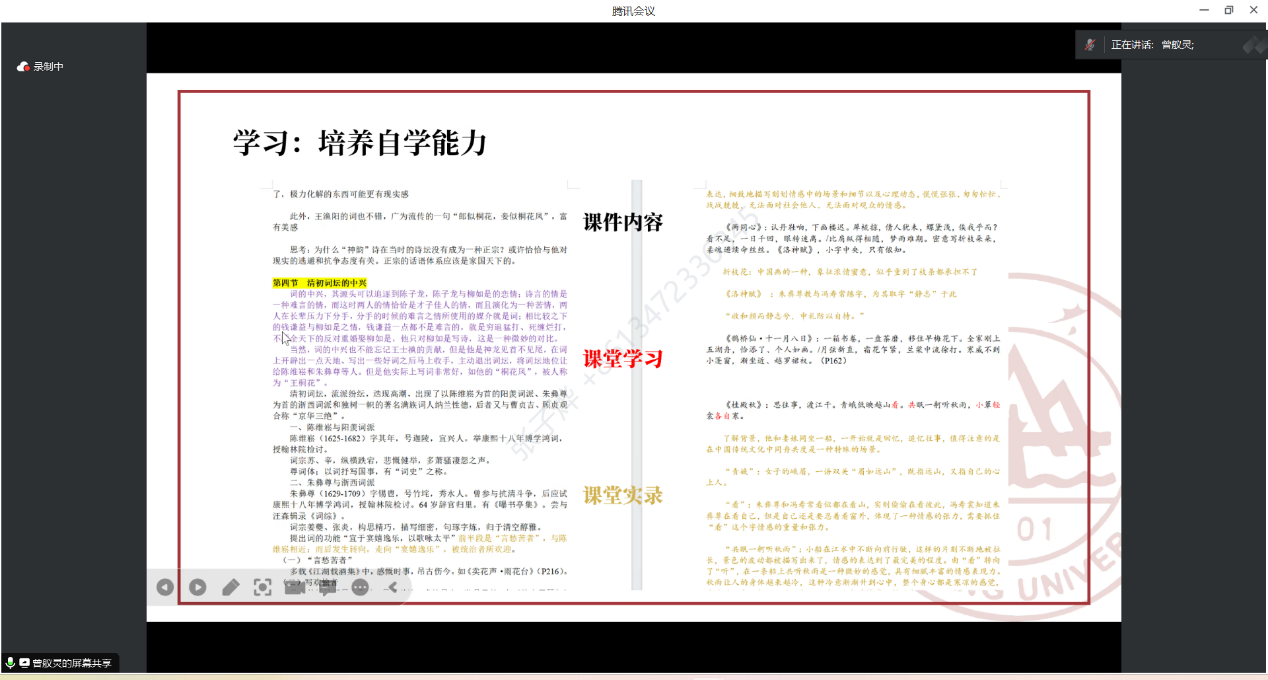Restore down the 腾讯会议 window

tap(1228, 10)
